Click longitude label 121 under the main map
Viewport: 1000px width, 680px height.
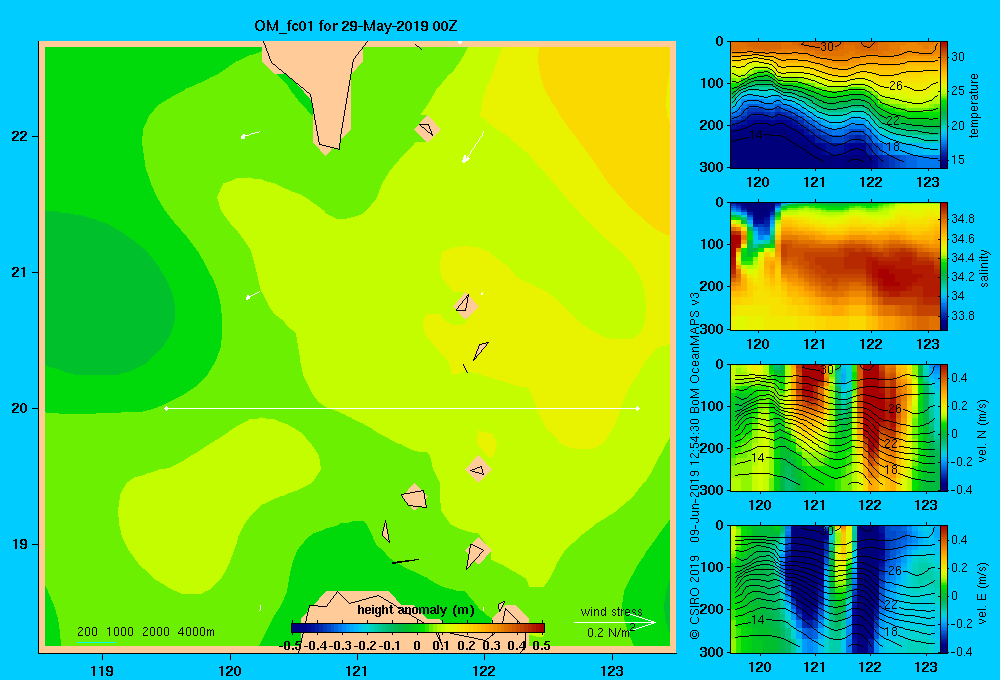click(357, 670)
